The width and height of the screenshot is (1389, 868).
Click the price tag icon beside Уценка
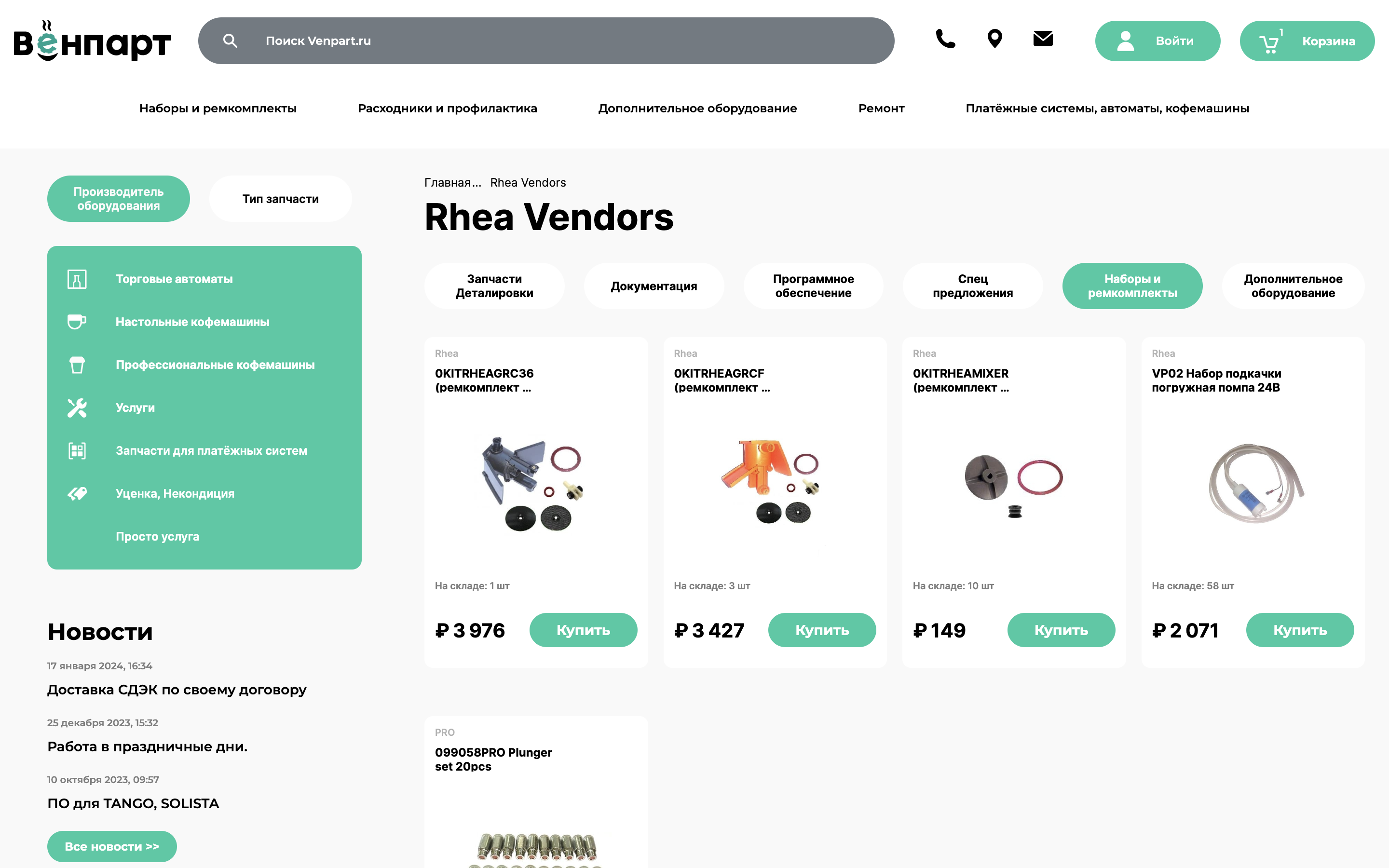coord(77,494)
